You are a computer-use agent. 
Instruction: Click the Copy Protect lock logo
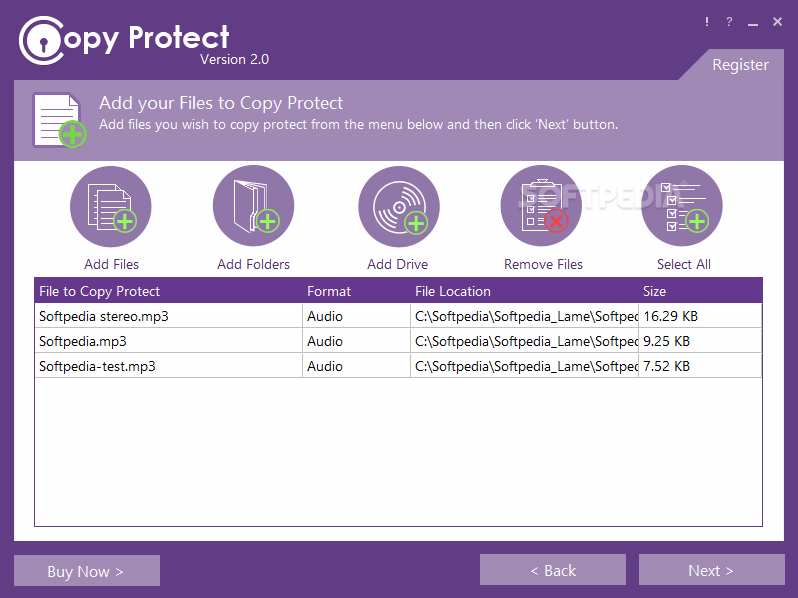[42, 41]
